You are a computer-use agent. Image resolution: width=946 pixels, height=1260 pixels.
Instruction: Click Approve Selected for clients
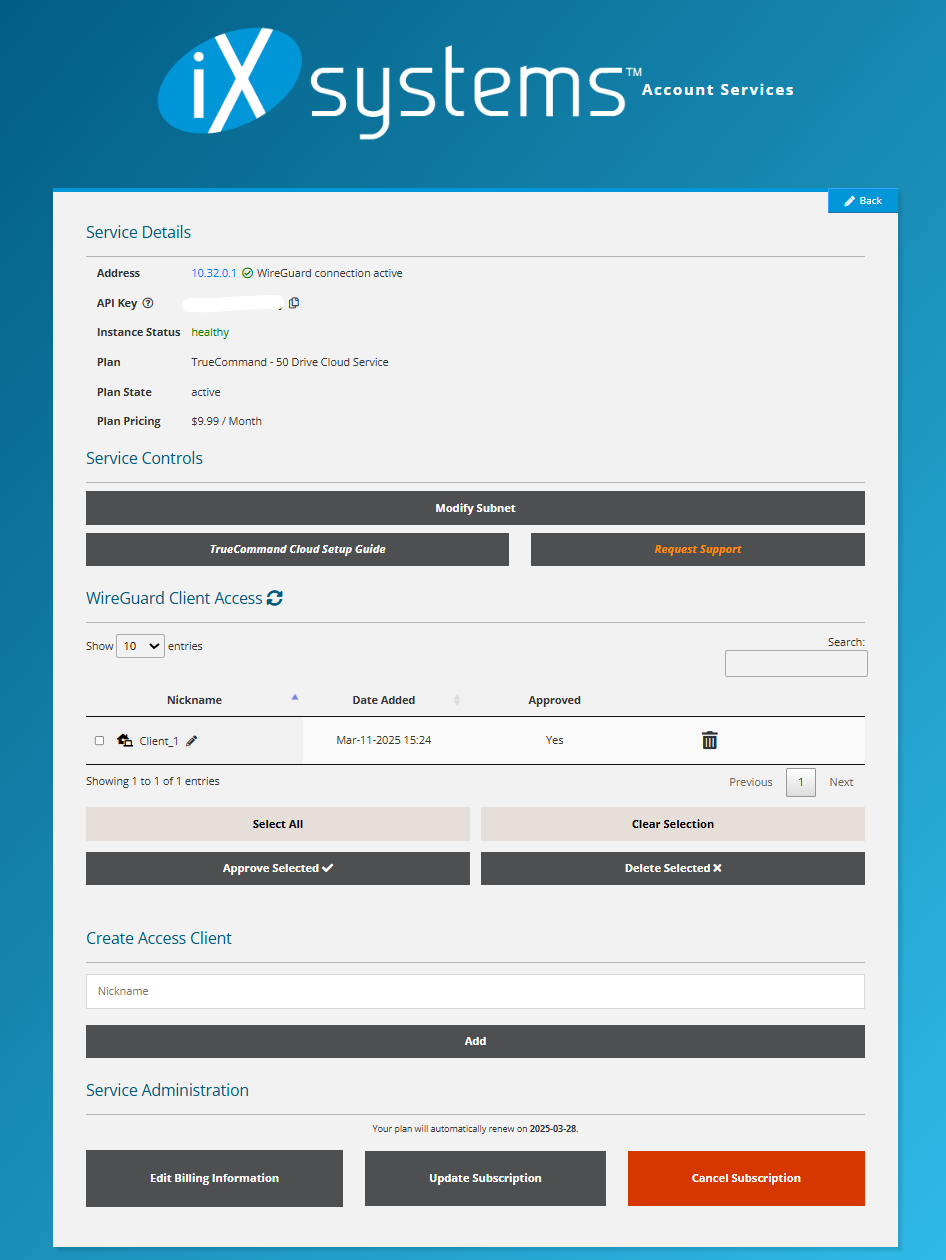pyautogui.click(x=277, y=868)
